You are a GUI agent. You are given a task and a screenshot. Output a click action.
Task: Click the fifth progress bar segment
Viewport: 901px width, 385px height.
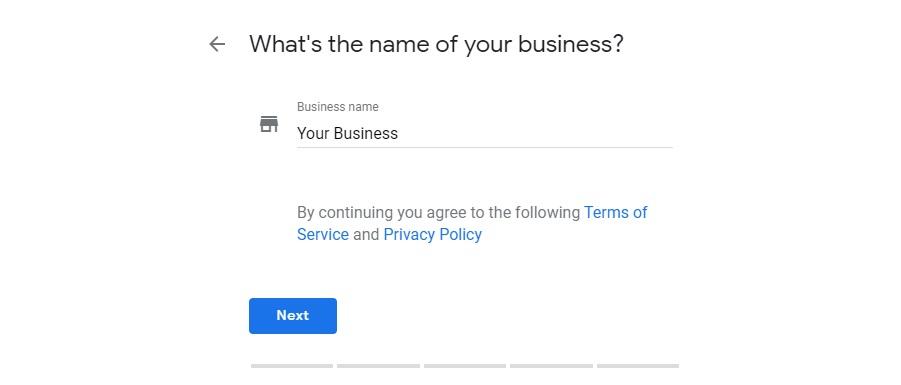[x=638, y=366]
